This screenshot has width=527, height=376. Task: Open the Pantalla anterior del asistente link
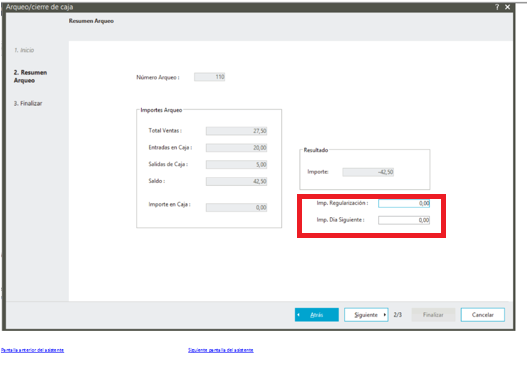click(32, 350)
